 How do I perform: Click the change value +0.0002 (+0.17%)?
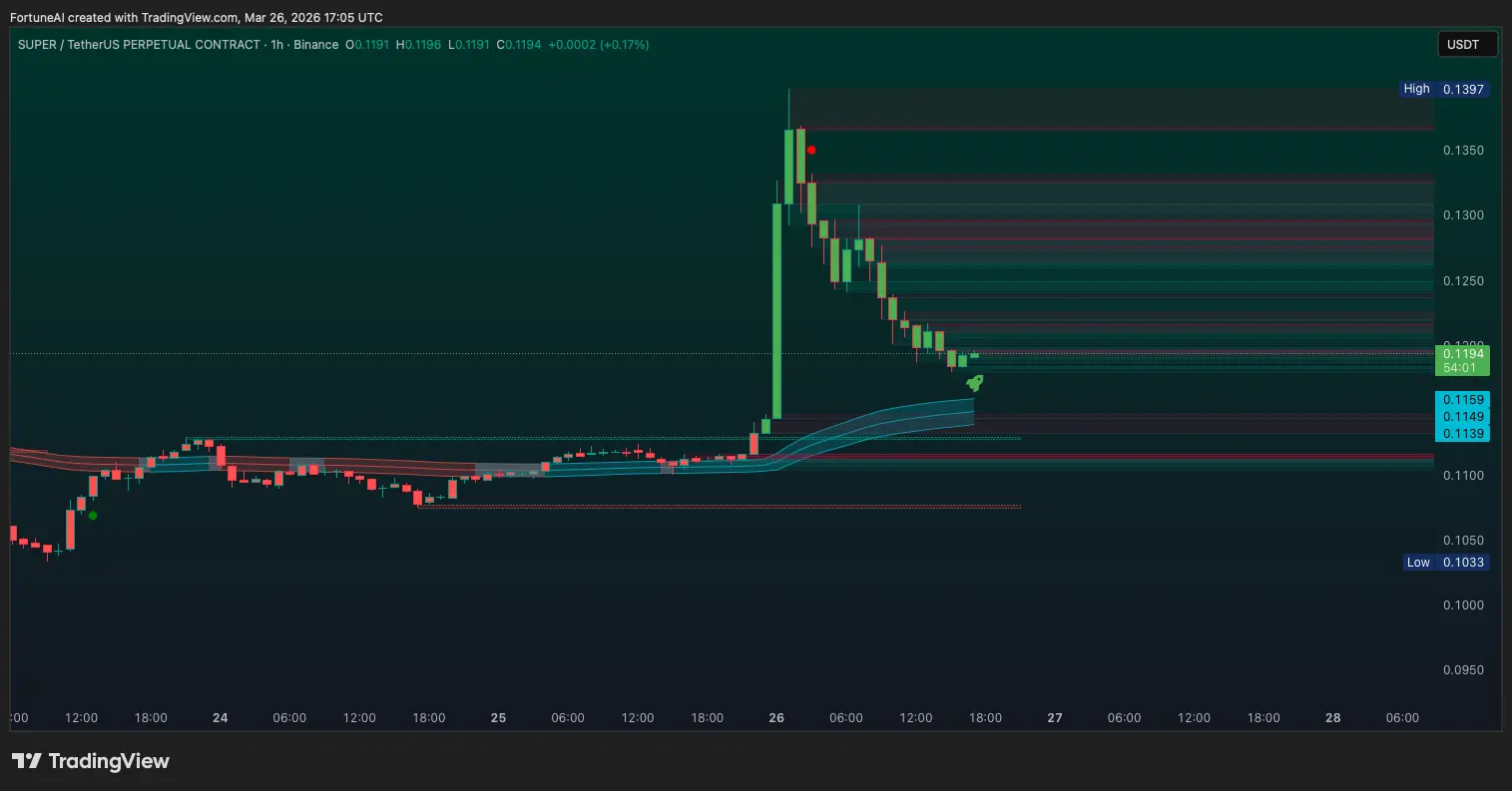[599, 45]
